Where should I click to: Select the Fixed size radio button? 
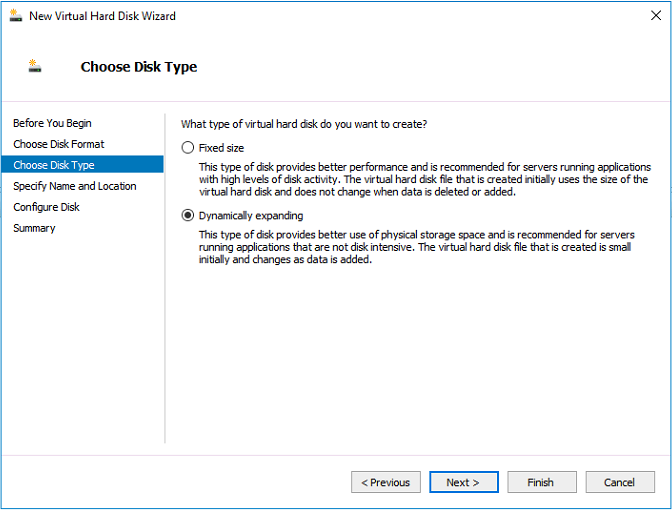point(188,148)
